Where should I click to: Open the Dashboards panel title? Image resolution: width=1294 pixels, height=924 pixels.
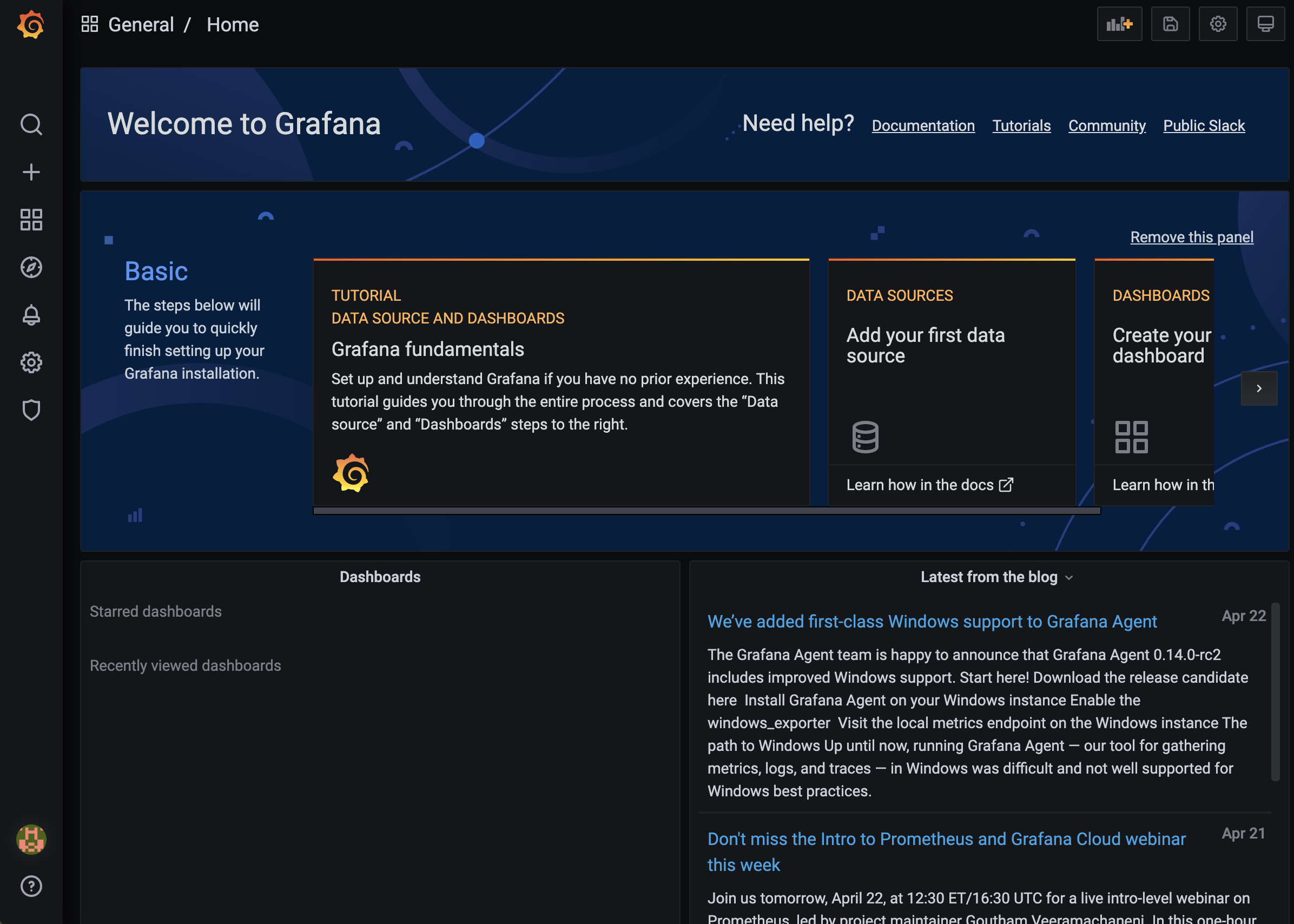(380, 577)
